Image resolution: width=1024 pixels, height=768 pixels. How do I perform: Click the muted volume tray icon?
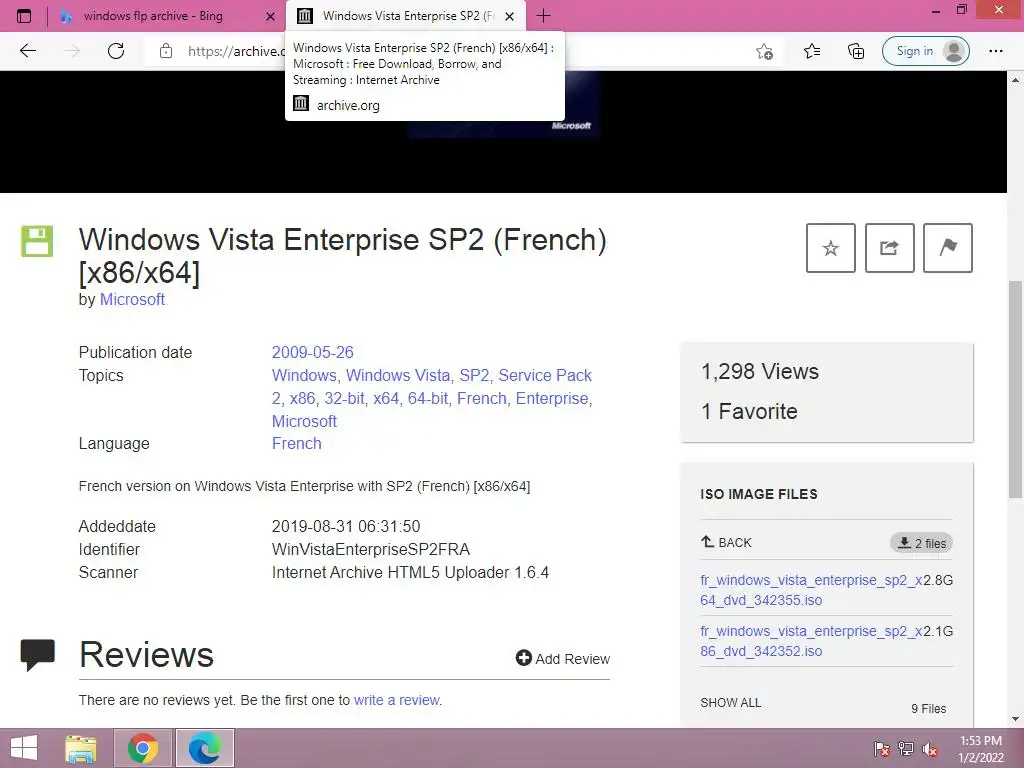coord(930,749)
